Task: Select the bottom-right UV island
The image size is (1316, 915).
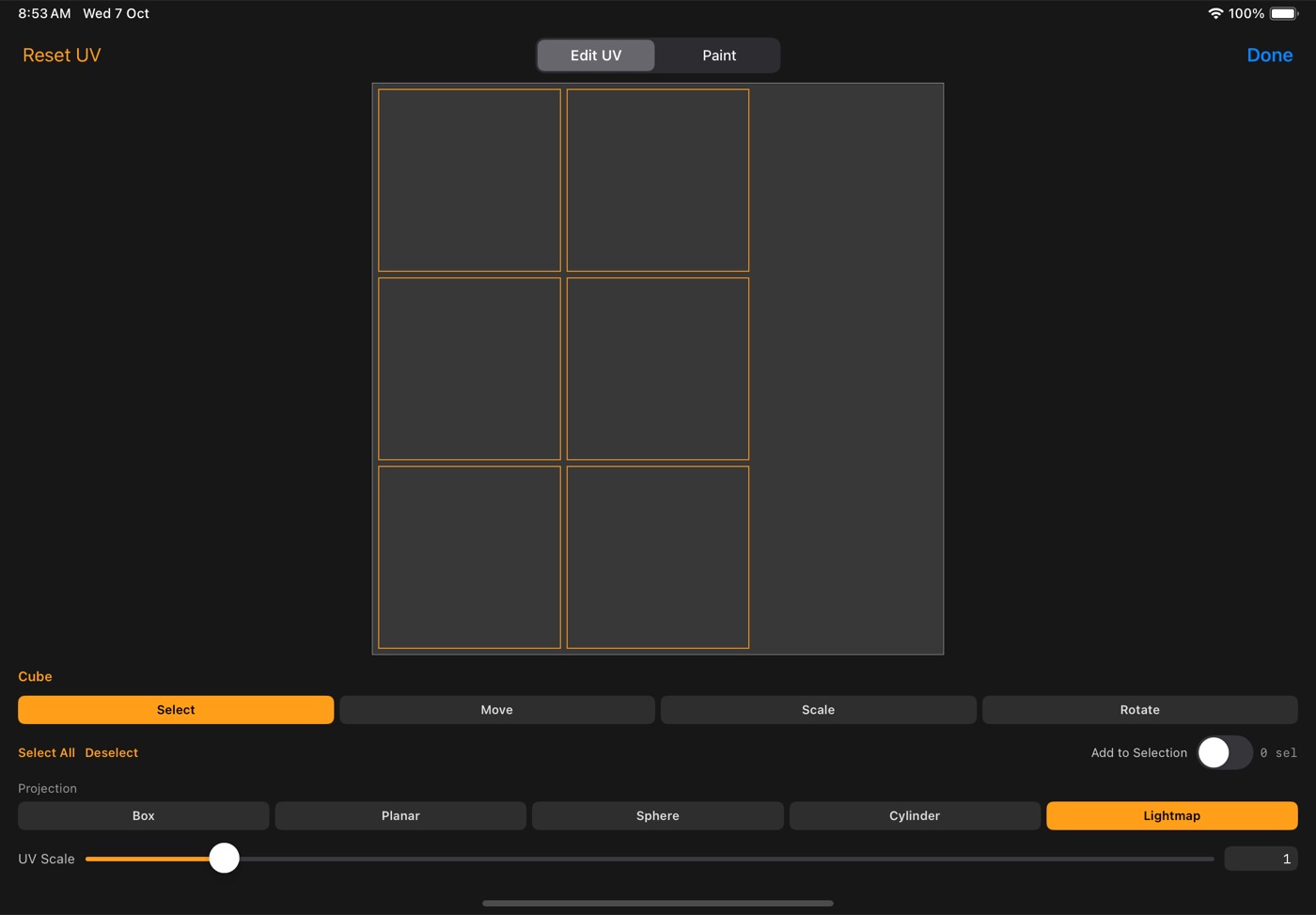Action: [x=658, y=558]
